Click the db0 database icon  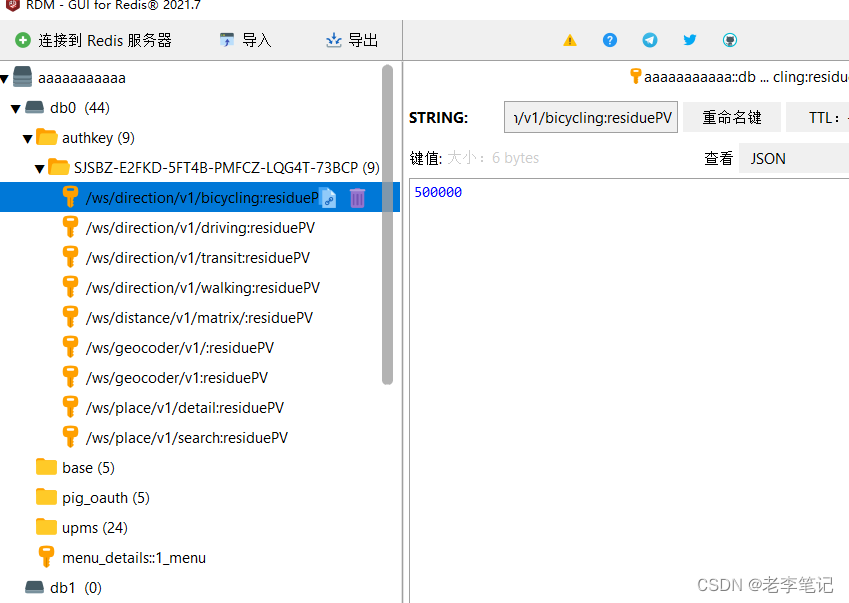point(35,107)
